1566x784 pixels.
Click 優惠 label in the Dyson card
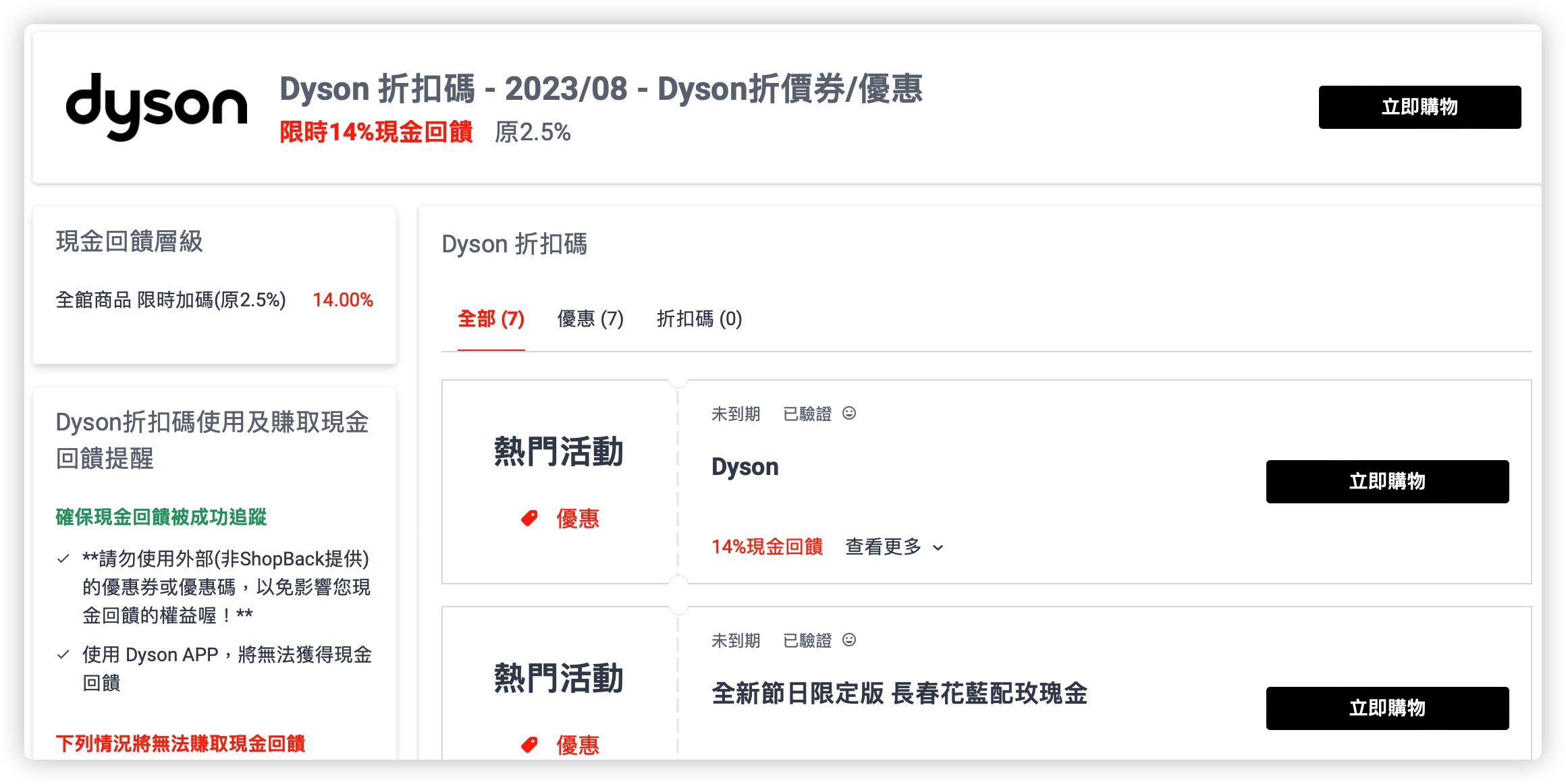(578, 518)
